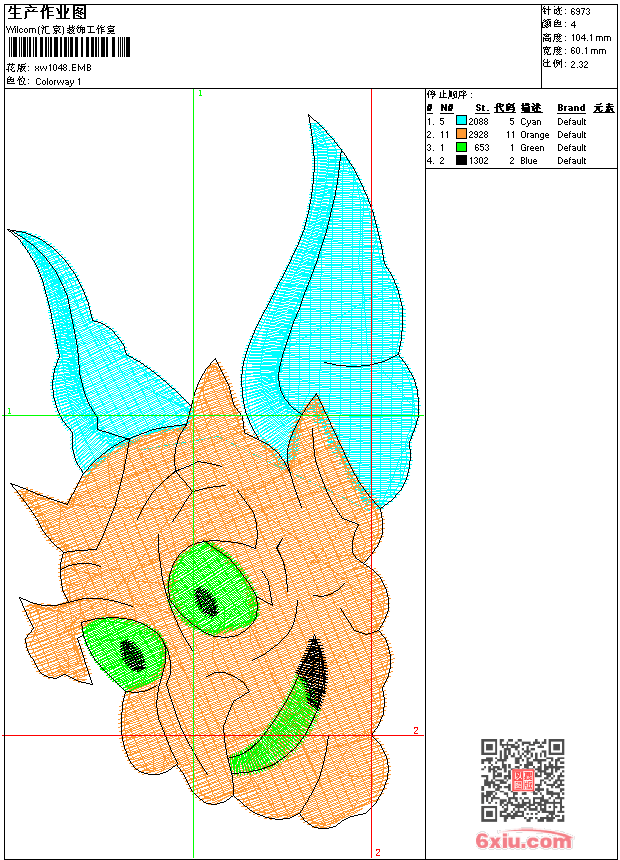The image size is (620, 860).
Task: Click 'Default' brand in the Orange row
Action: click(572, 134)
